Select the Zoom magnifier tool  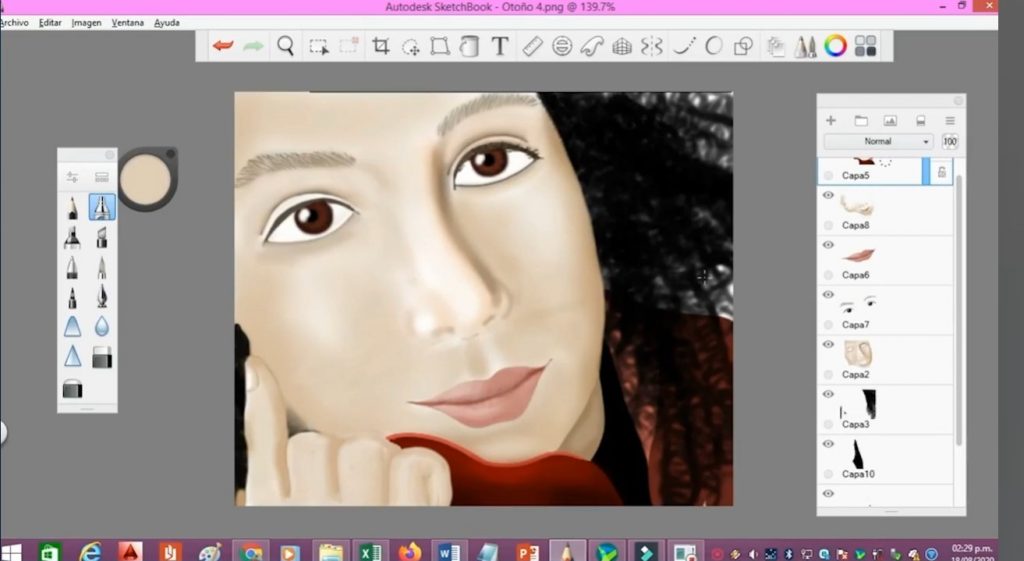point(286,46)
